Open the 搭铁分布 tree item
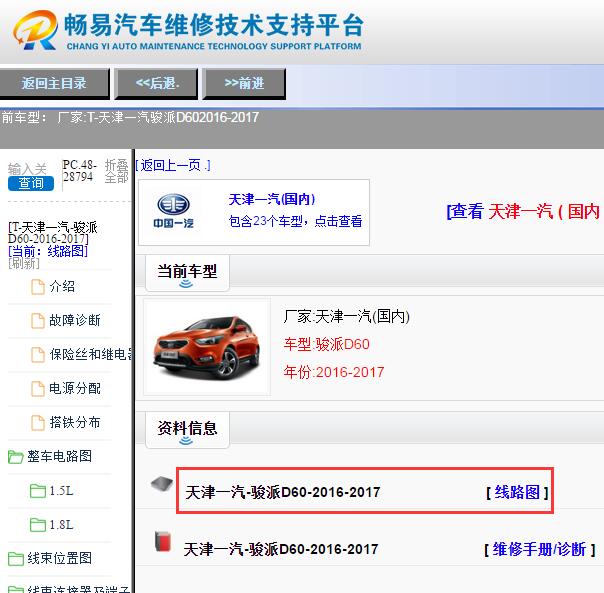 (x=75, y=422)
